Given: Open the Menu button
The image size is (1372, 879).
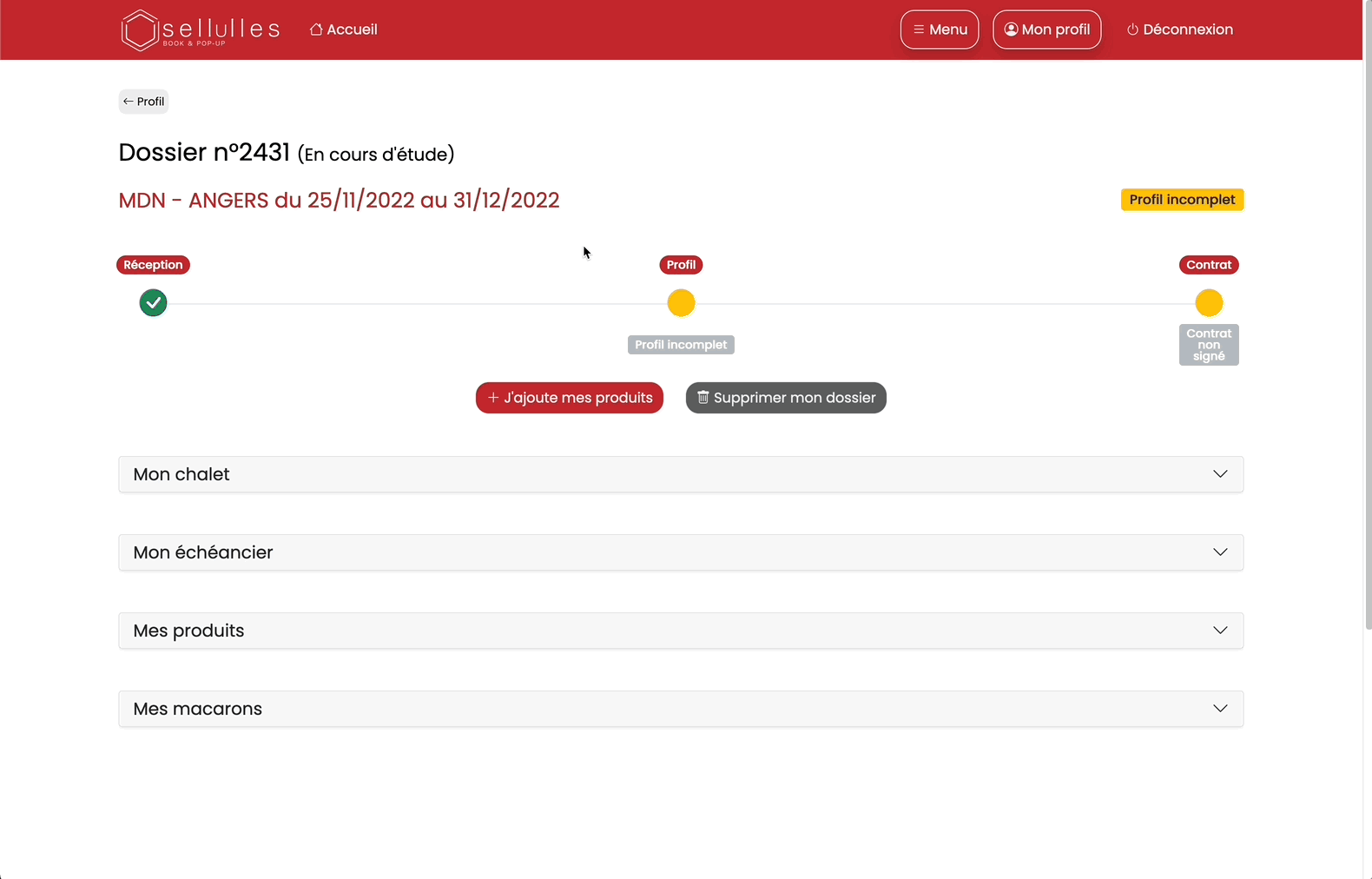Looking at the screenshot, I should click(x=940, y=30).
